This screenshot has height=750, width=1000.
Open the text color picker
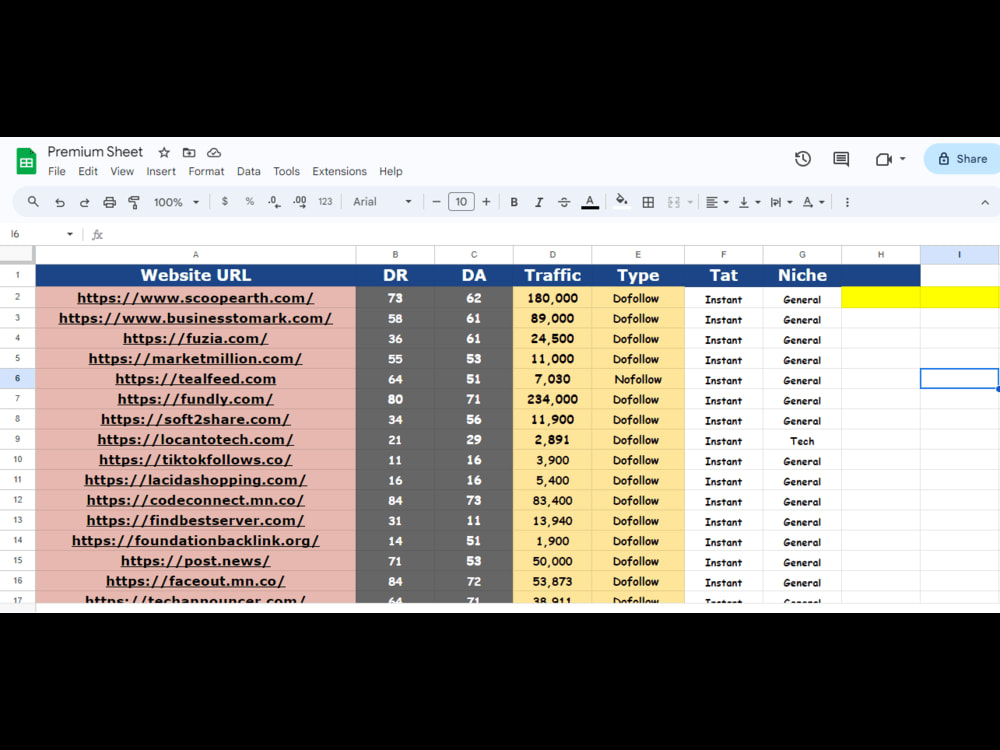[590, 202]
